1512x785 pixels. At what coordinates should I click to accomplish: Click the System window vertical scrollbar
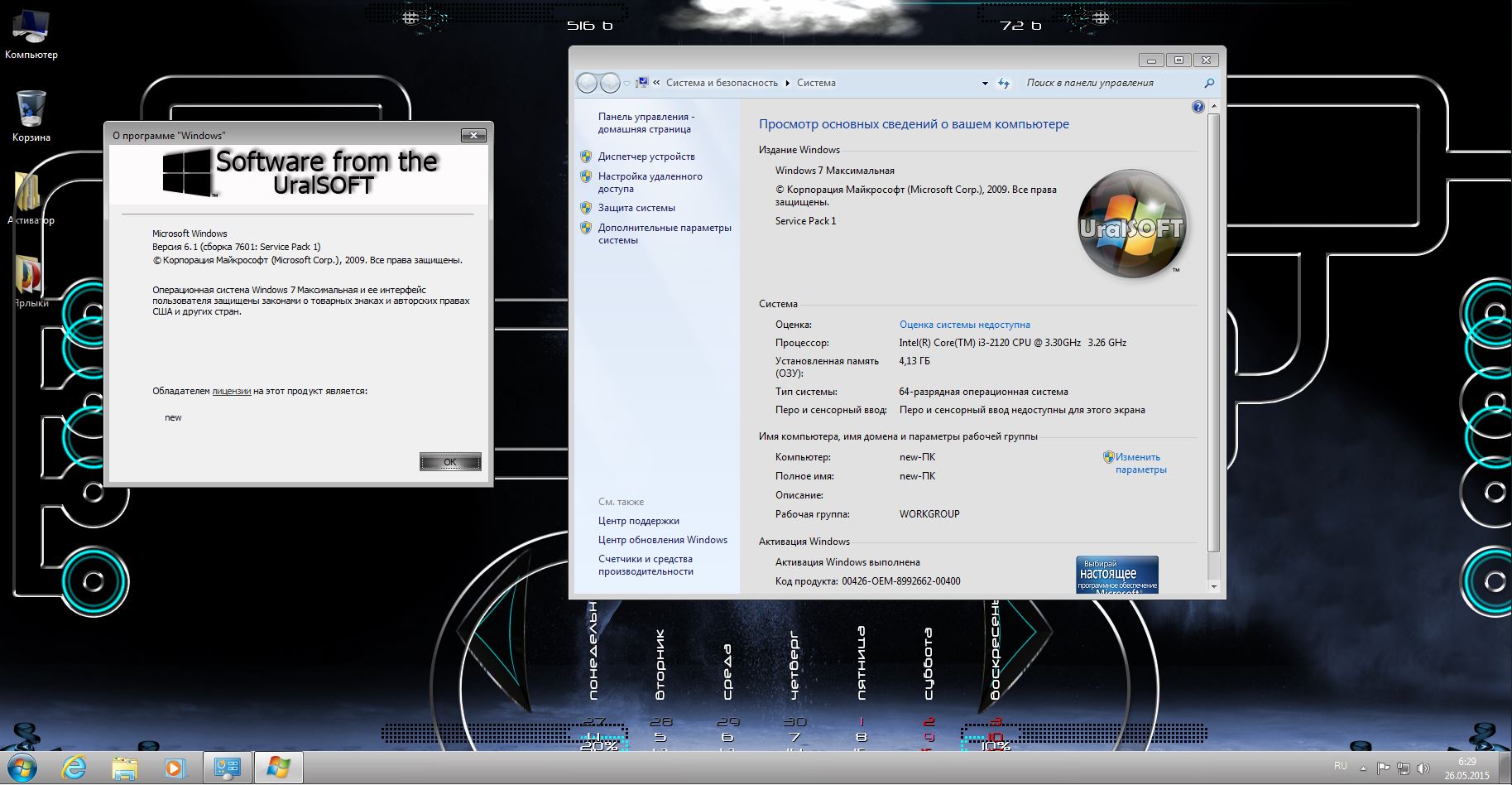coord(1214,331)
